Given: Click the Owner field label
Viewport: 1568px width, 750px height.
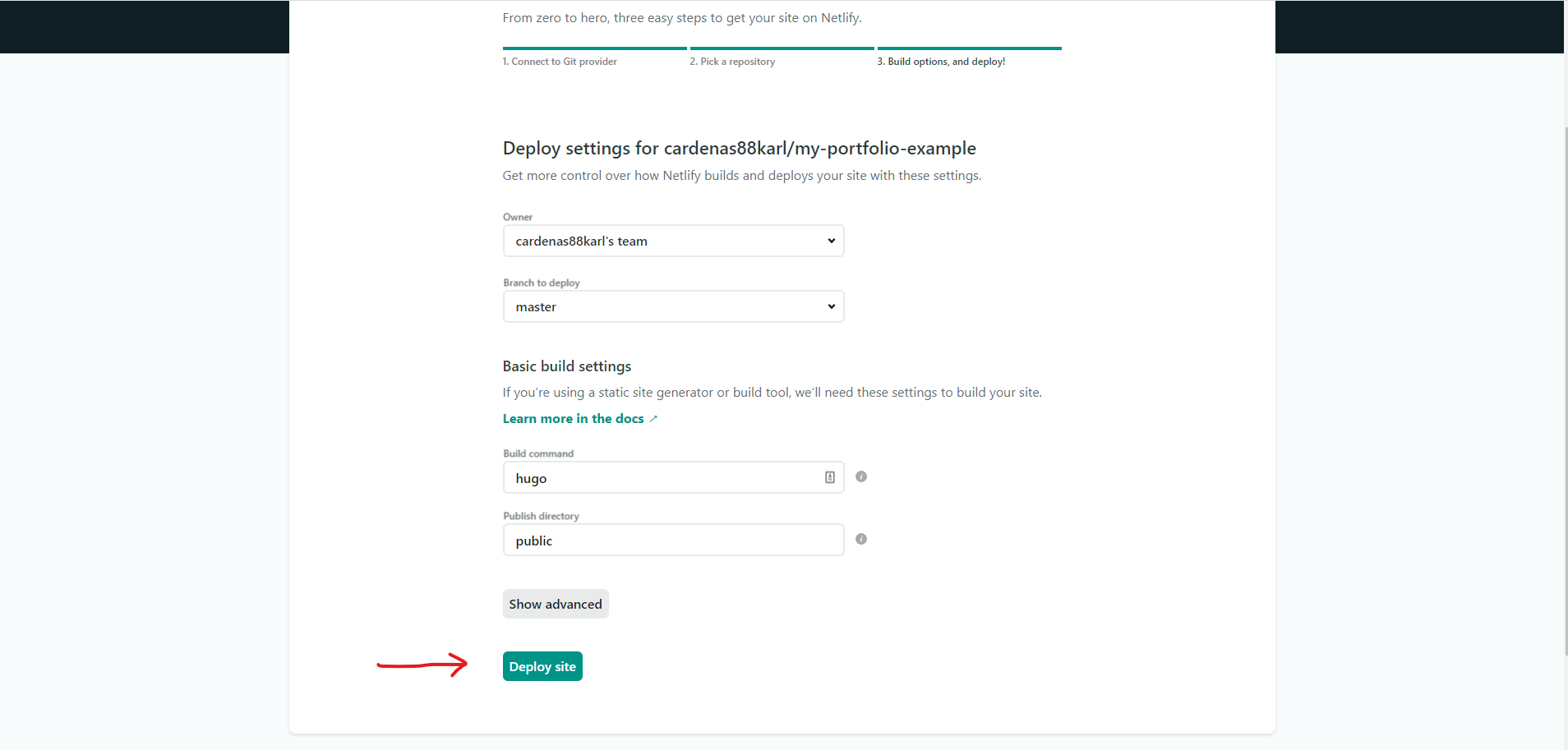Looking at the screenshot, I should click(x=518, y=217).
